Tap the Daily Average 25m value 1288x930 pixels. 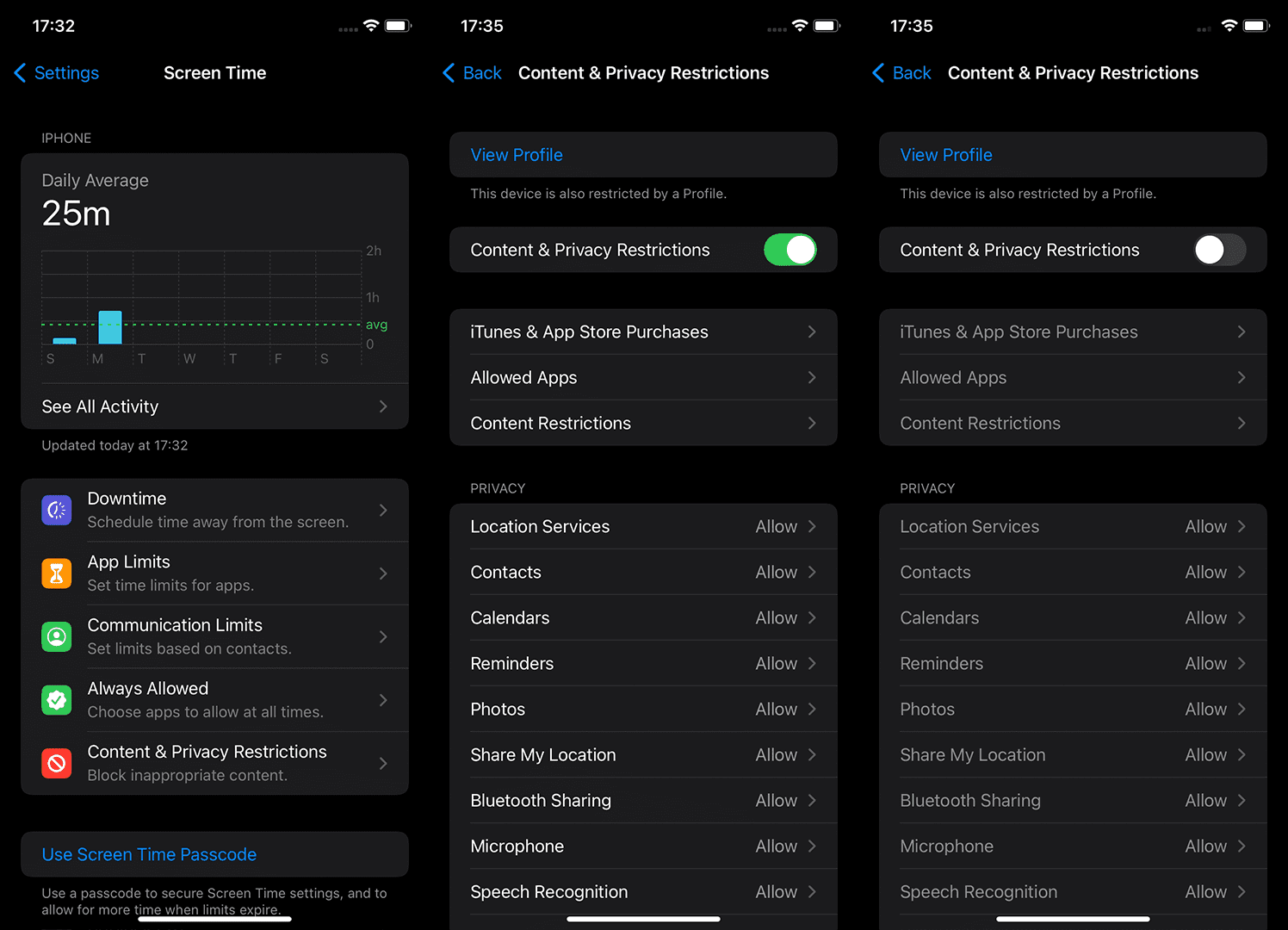pyautogui.click(x=76, y=214)
